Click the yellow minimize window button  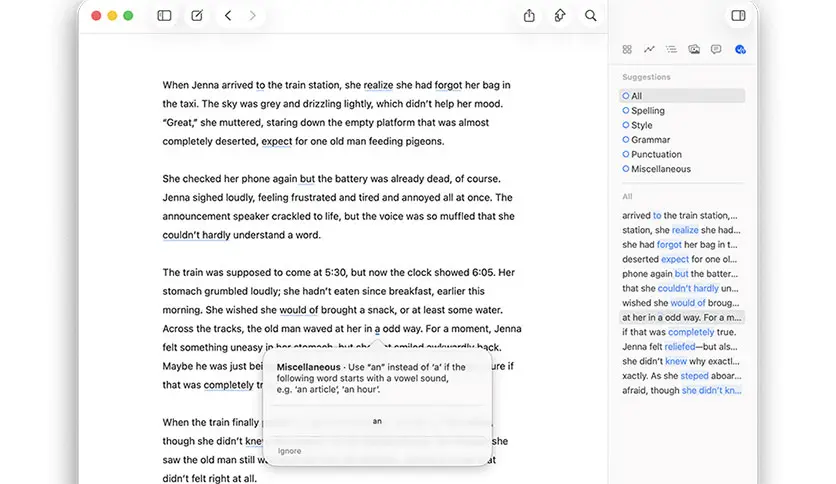pyautogui.click(x=112, y=15)
